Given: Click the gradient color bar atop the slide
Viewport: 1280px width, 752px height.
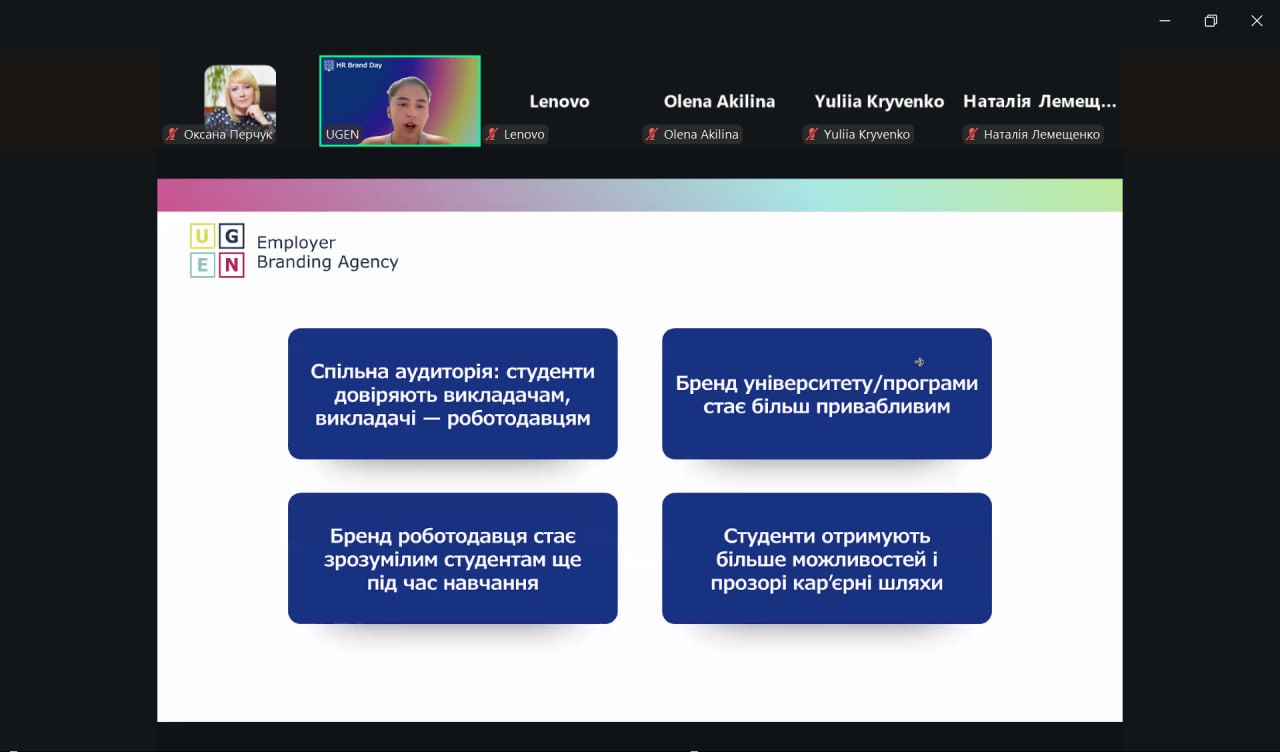Looking at the screenshot, I should 639,195.
